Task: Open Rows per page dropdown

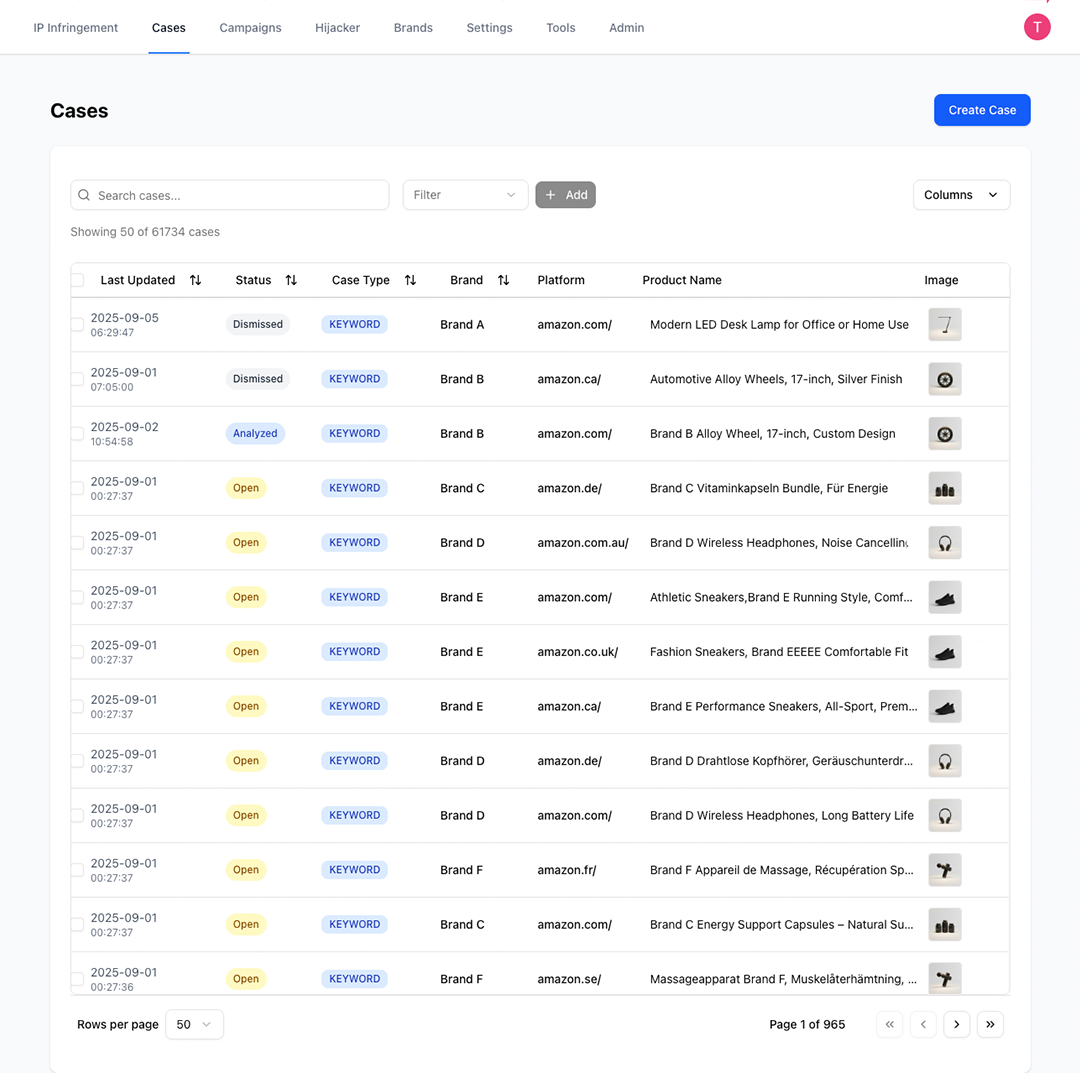Action: [x=194, y=1024]
